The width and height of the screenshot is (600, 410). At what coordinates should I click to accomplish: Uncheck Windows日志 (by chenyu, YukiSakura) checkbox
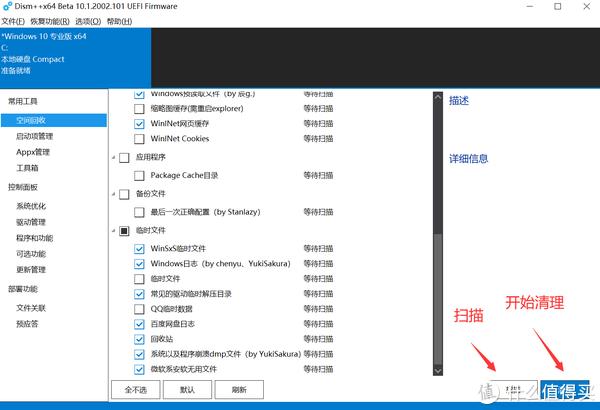coord(139,264)
